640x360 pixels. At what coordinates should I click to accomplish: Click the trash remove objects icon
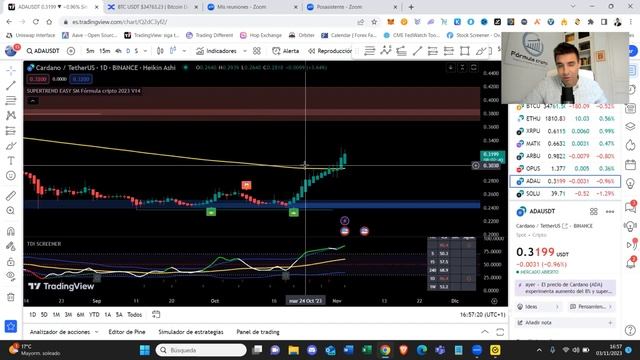[x=11, y=297]
